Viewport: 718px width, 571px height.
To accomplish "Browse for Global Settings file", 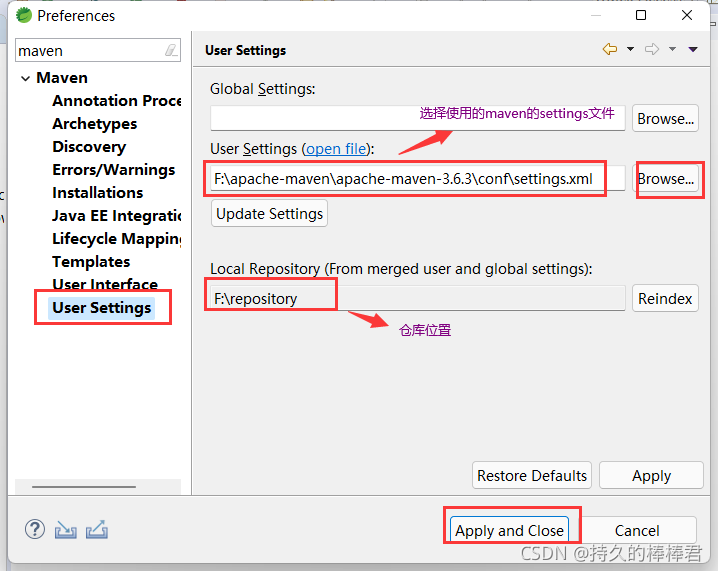I will (x=665, y=118).
